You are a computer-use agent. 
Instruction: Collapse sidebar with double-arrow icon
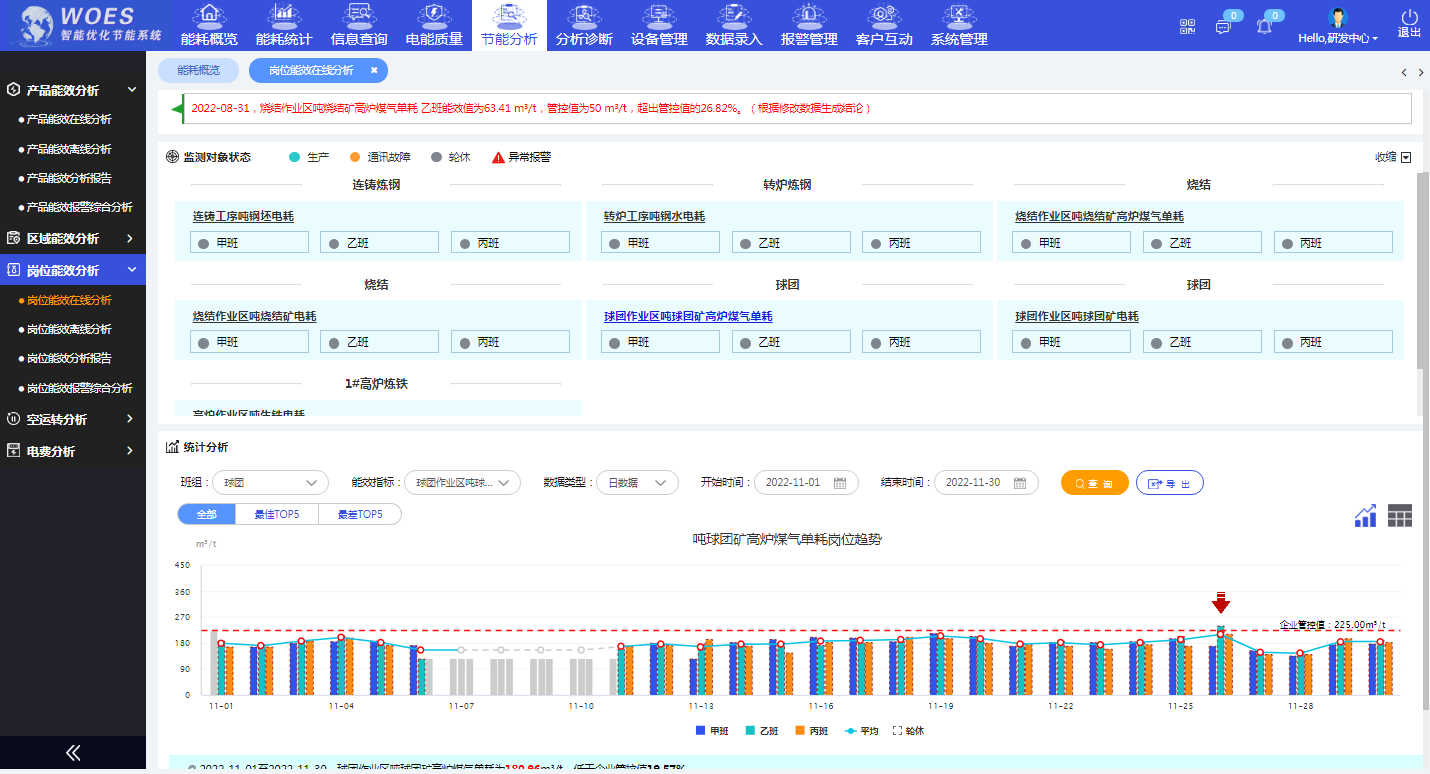(73, 753)
